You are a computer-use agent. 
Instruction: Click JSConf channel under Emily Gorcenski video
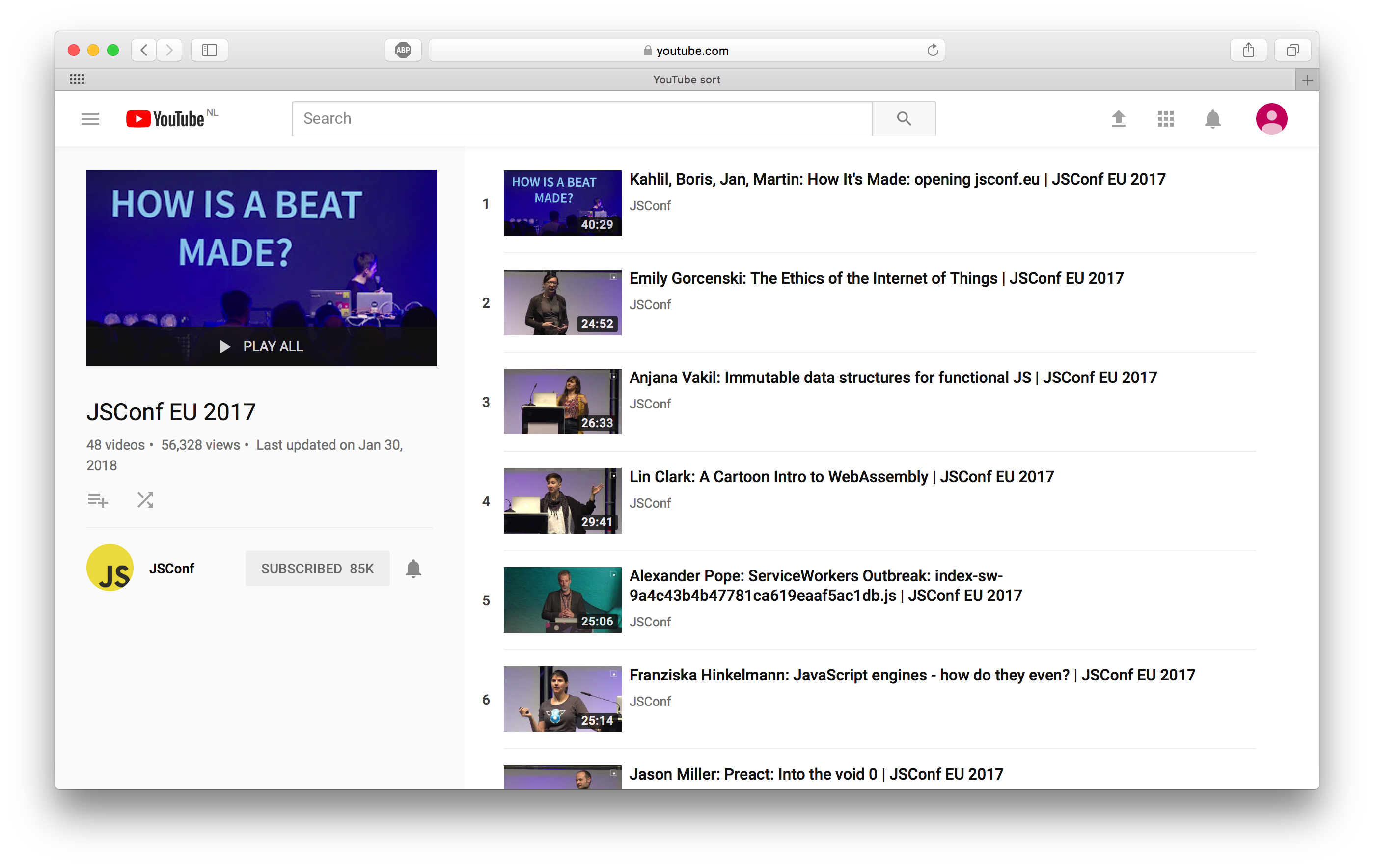[x=650, y=305]
